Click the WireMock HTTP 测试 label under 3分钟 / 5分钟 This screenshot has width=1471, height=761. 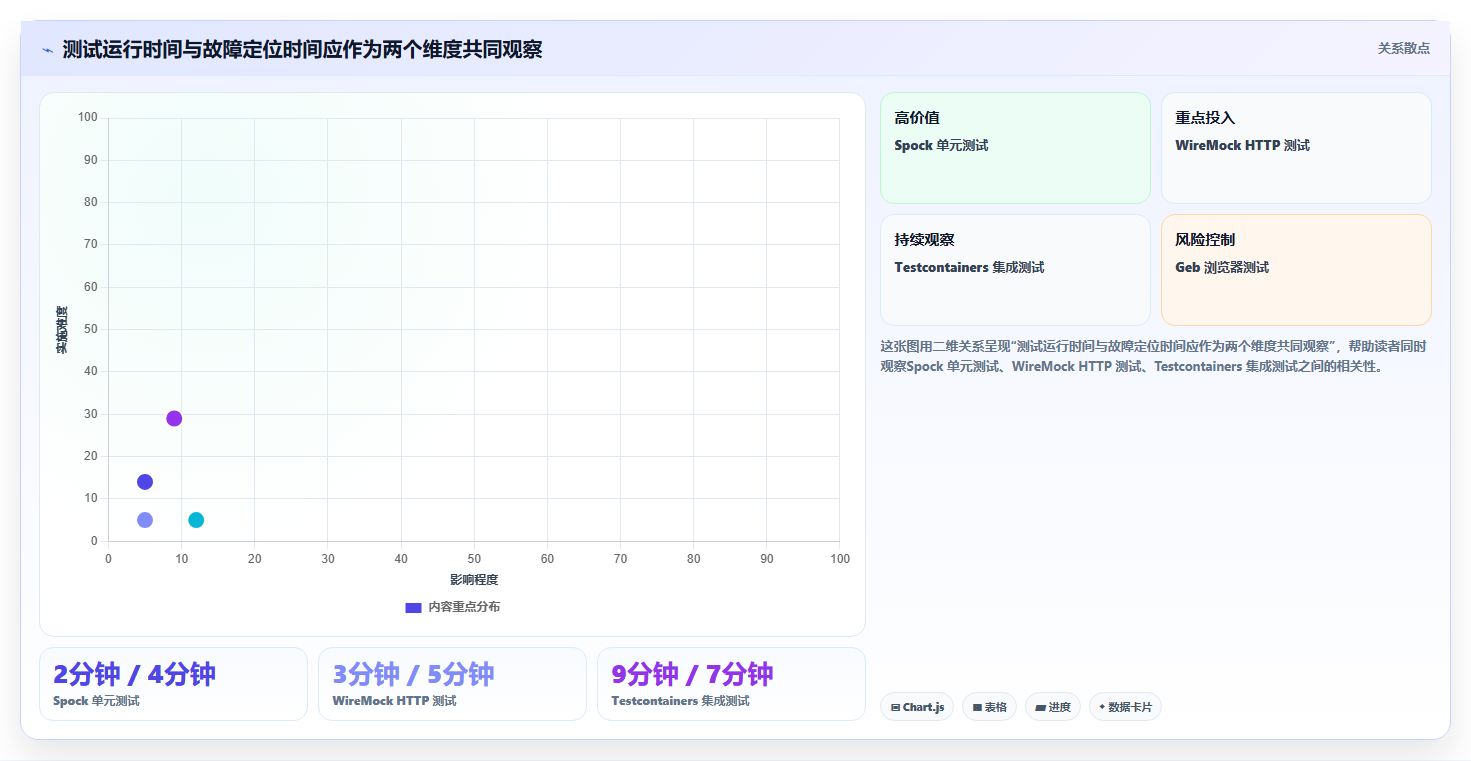pyautogui.click(x=394, y=701)
